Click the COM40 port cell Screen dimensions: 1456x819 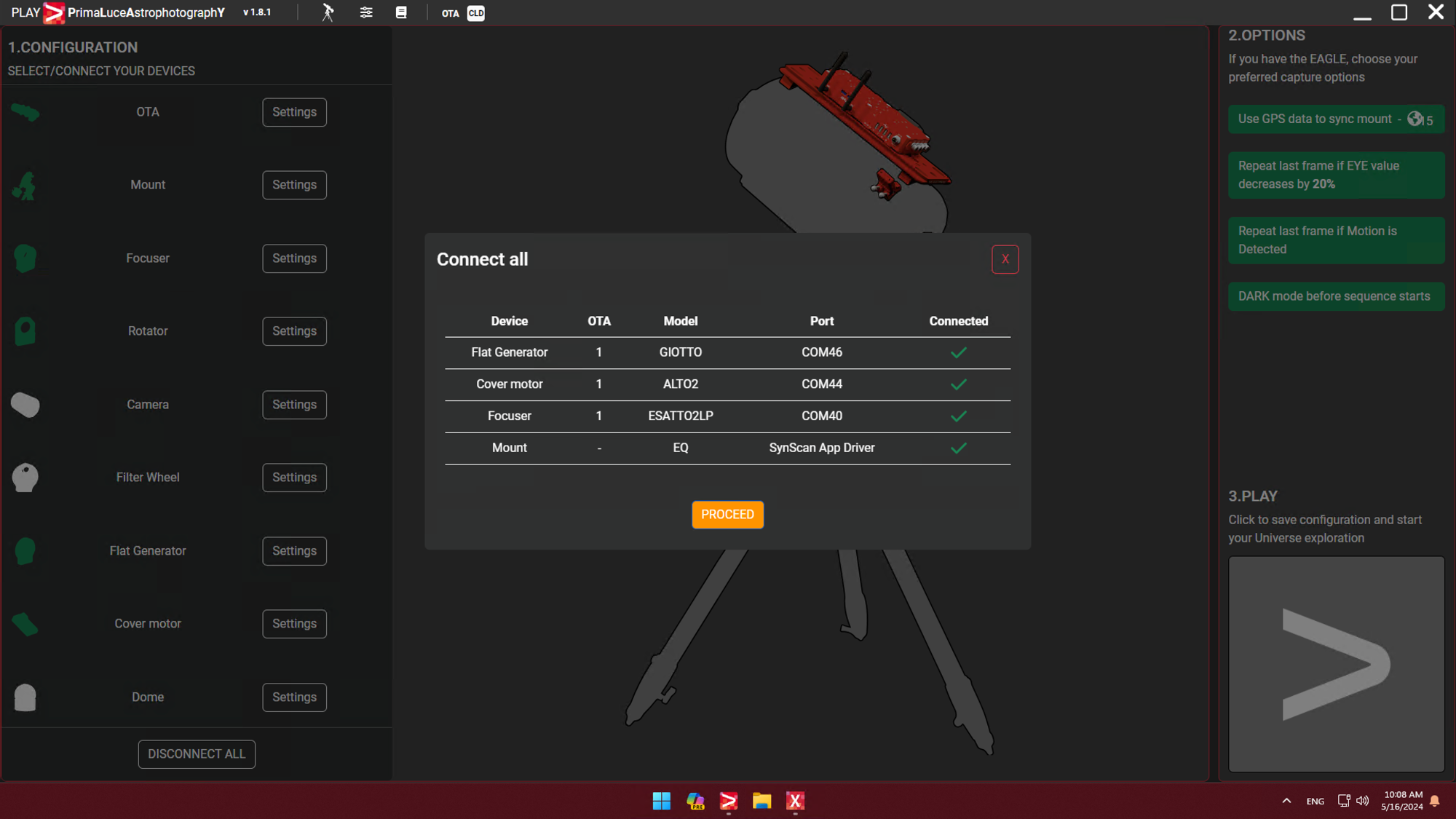[821, 416]
